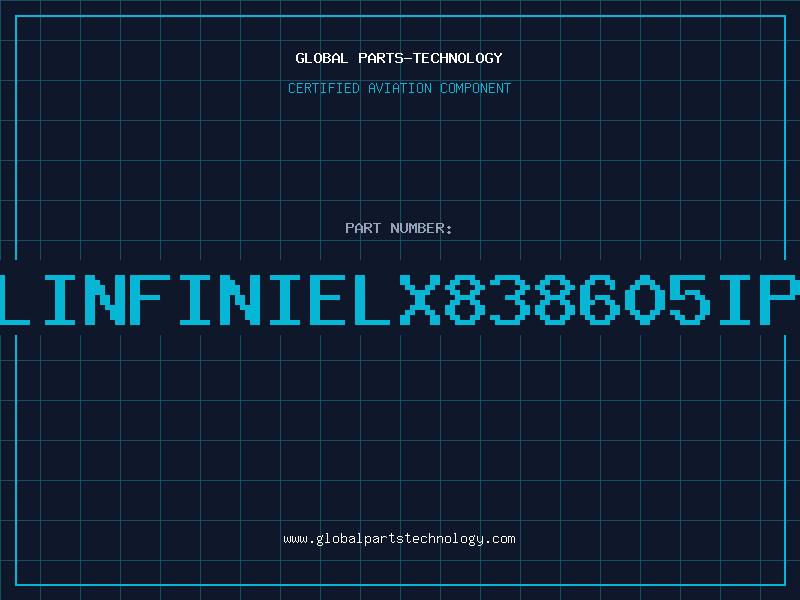Click the PART NUMBER: label

tap(399, 228)
